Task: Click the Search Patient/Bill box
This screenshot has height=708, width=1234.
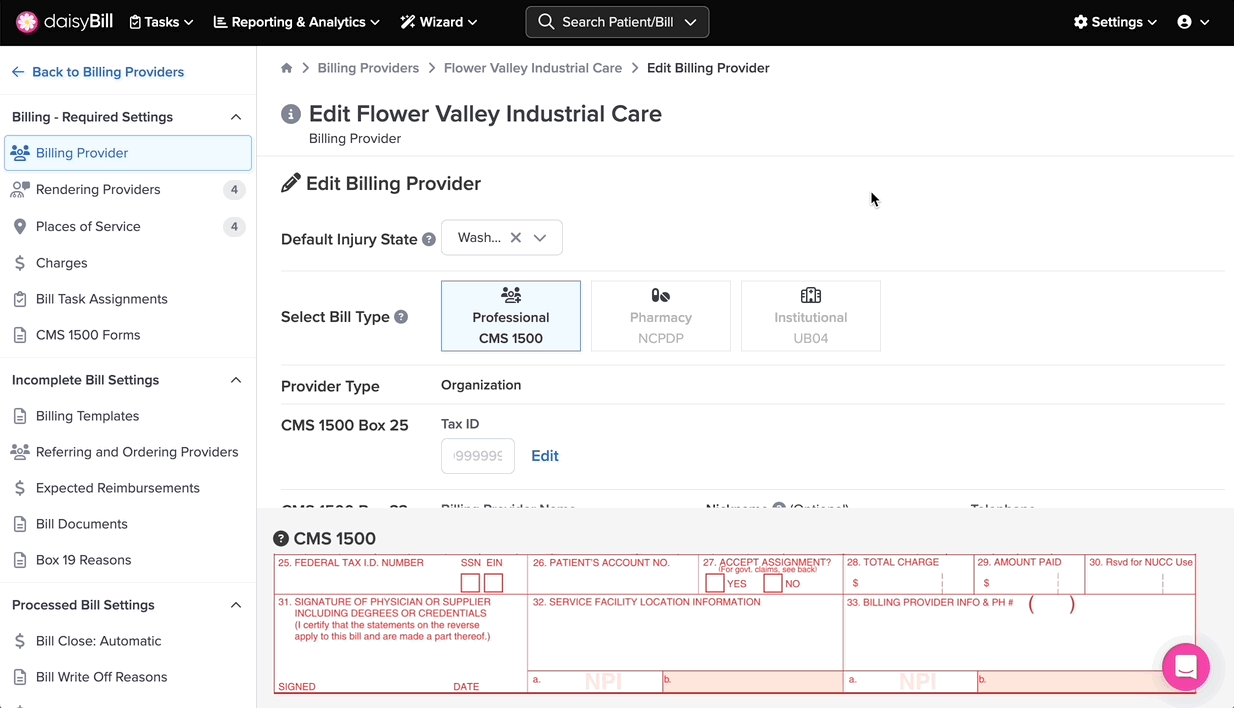Action: click(x=617, y=22)
